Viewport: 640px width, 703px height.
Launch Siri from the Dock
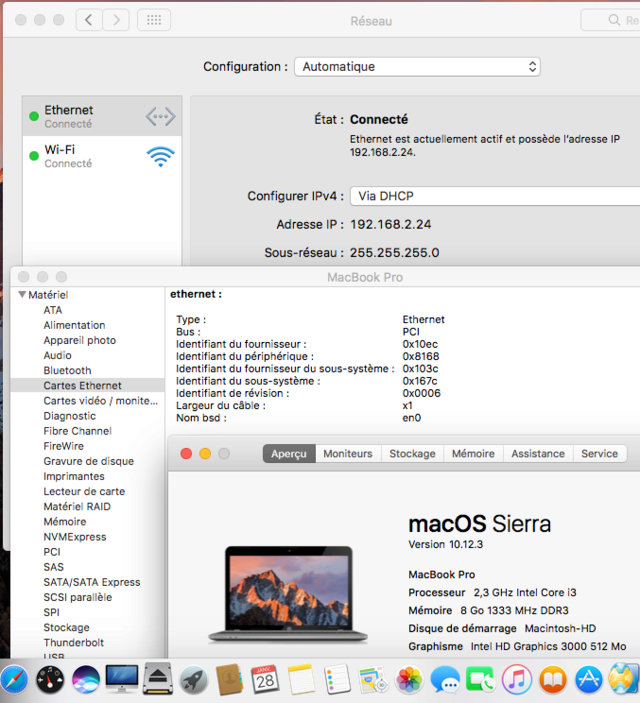[x=86, y=680]
